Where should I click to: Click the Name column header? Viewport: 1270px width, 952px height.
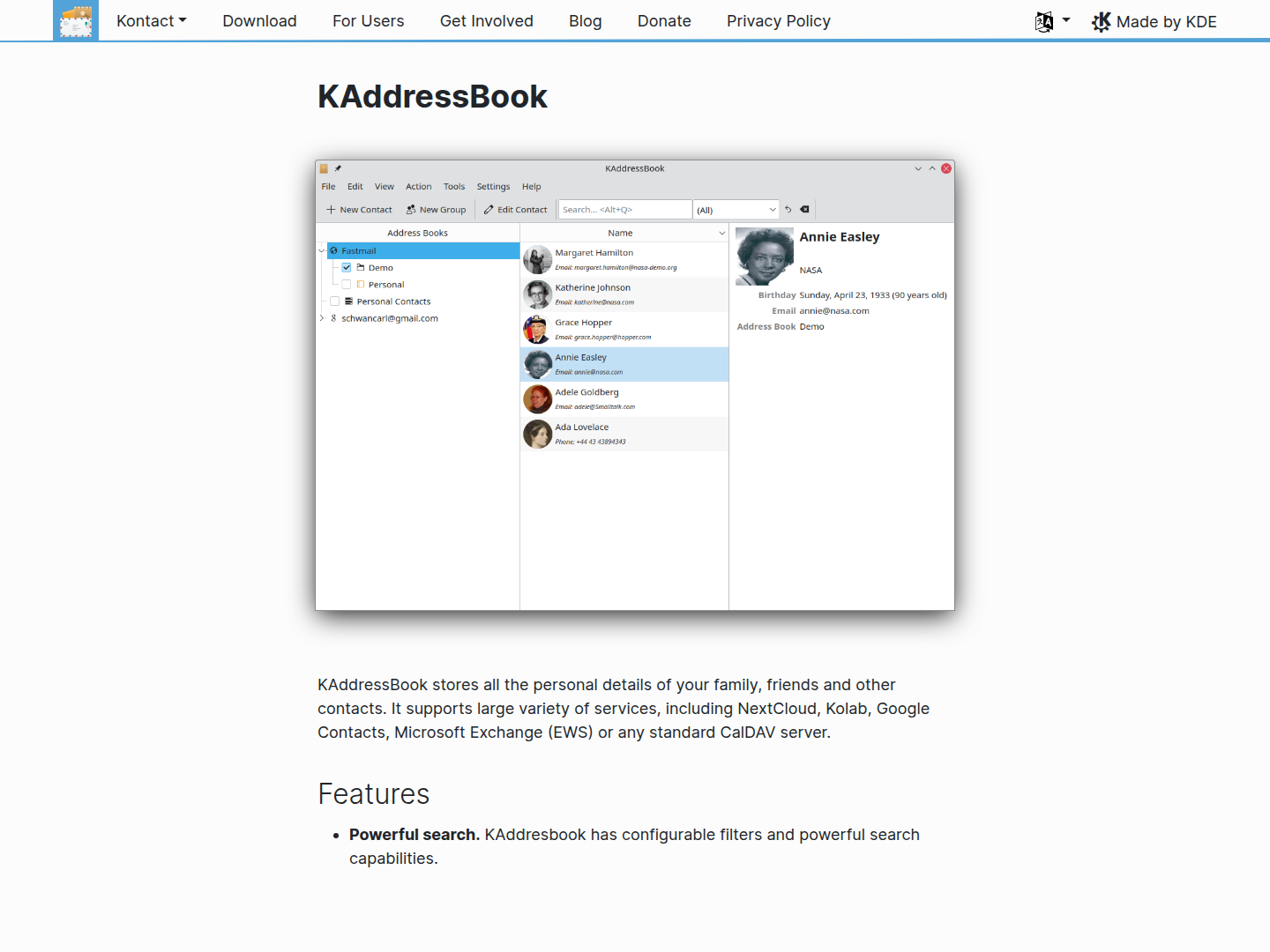tap(620, 233)
